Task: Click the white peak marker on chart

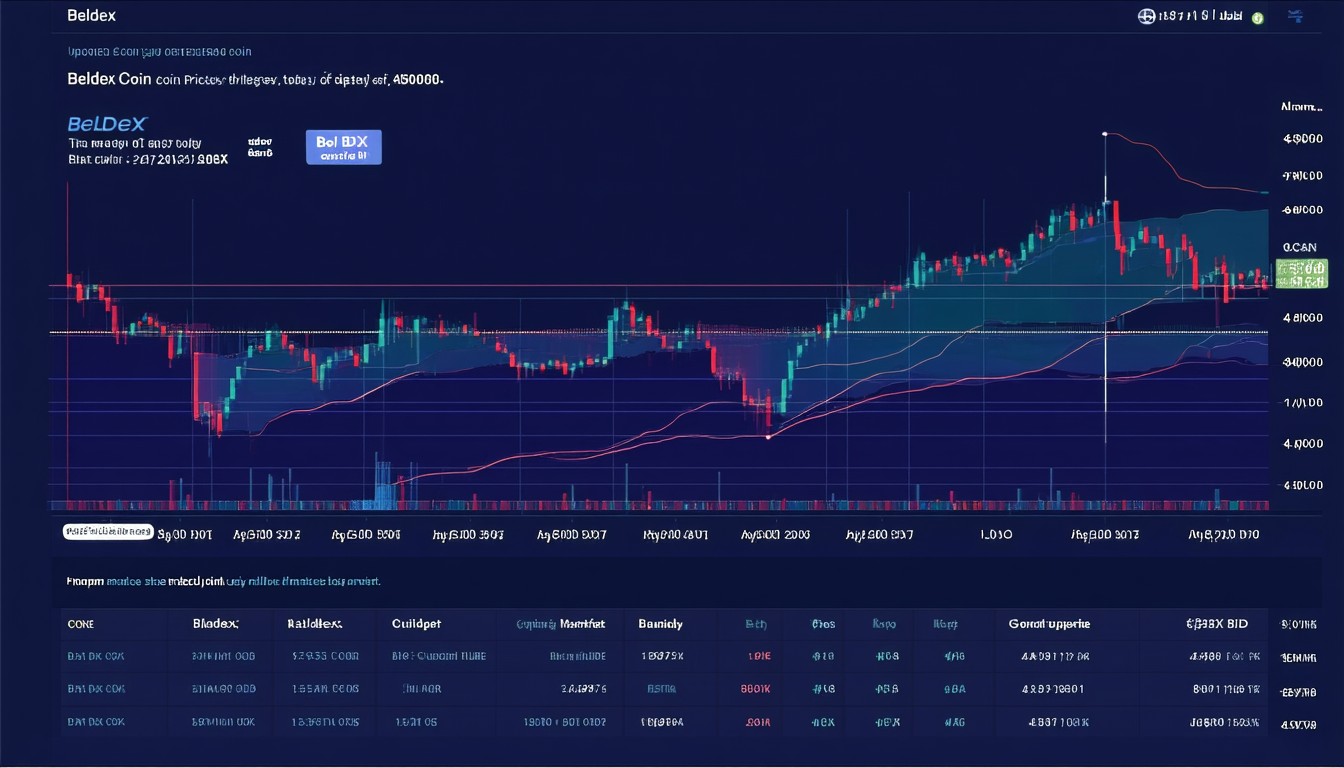Action: click(x=1105, y=133)
